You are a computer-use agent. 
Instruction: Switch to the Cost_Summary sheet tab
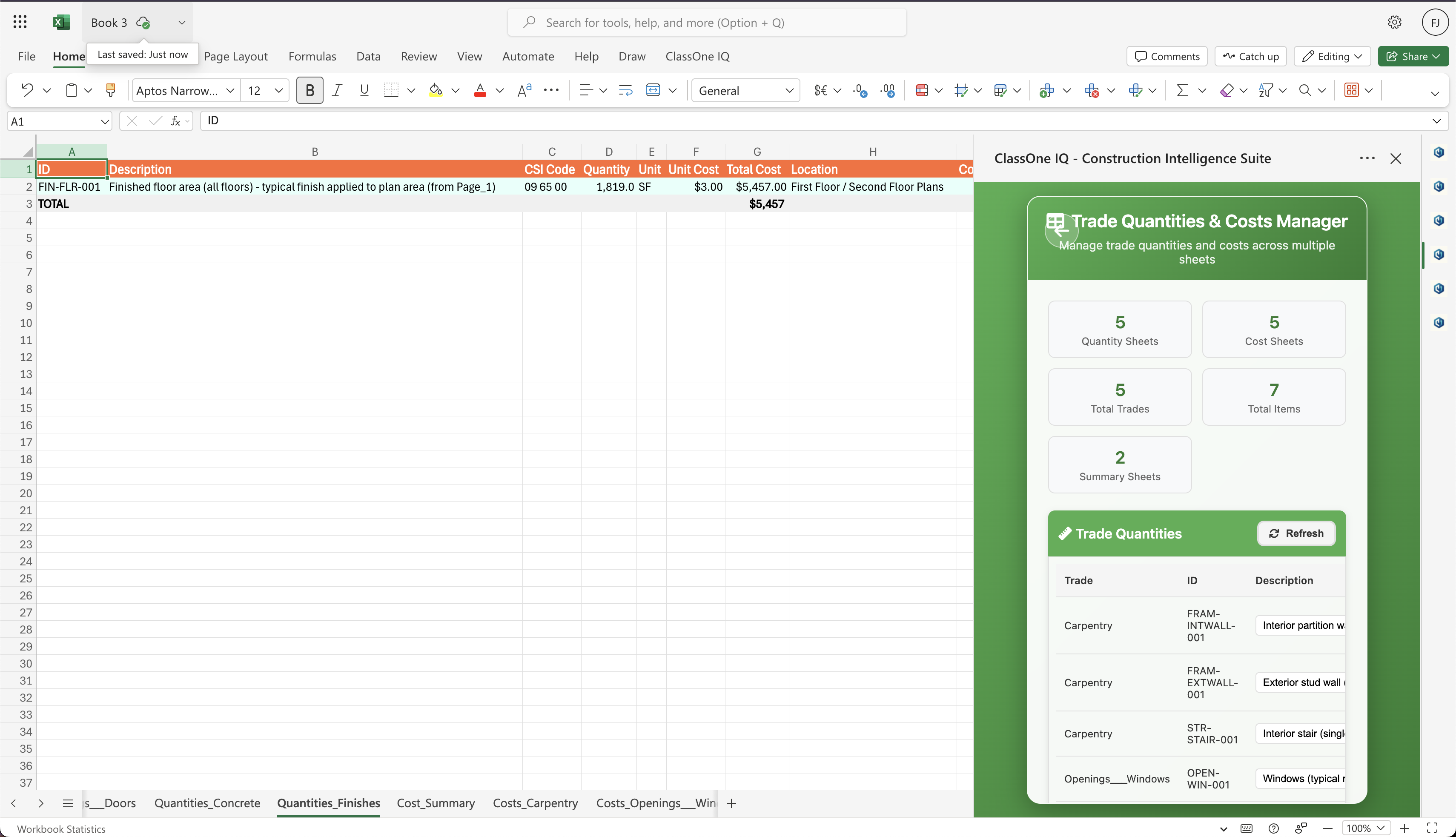[x=436, y=803]
